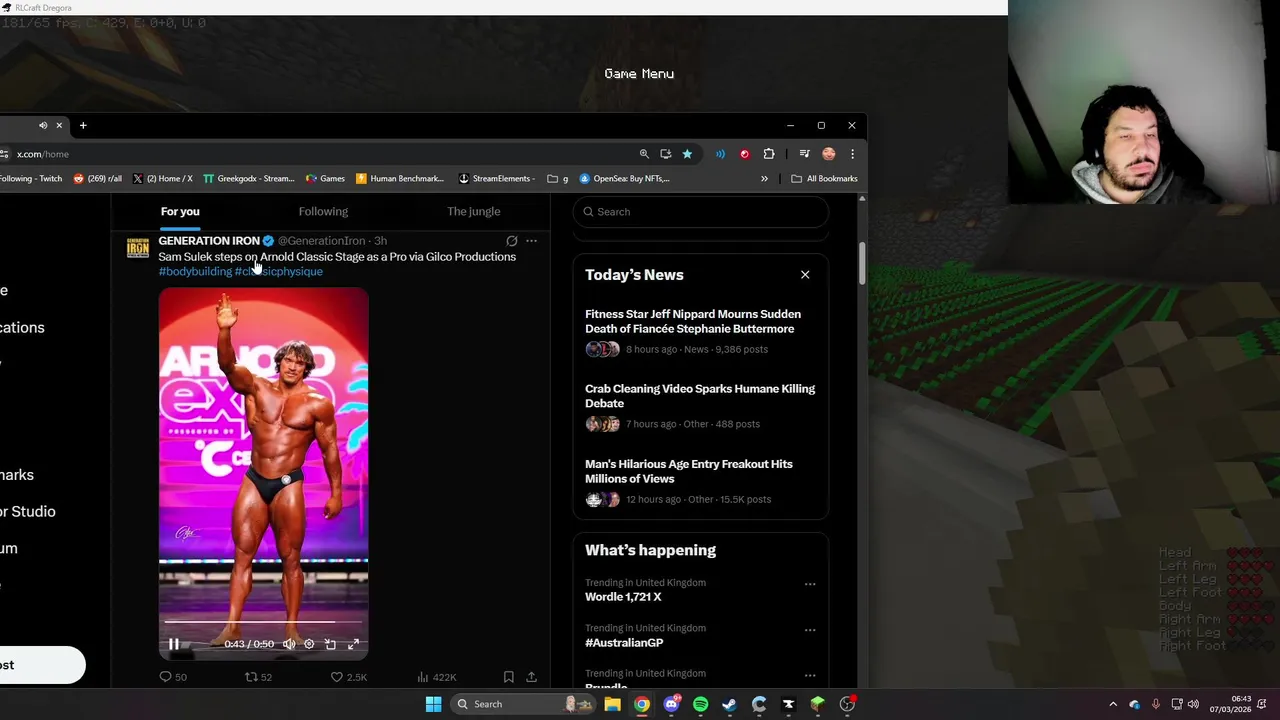The height and width of the screenshot is (720, 1280).
Task: Open the @GenerationIron profile name
Action: coord(321,241)
